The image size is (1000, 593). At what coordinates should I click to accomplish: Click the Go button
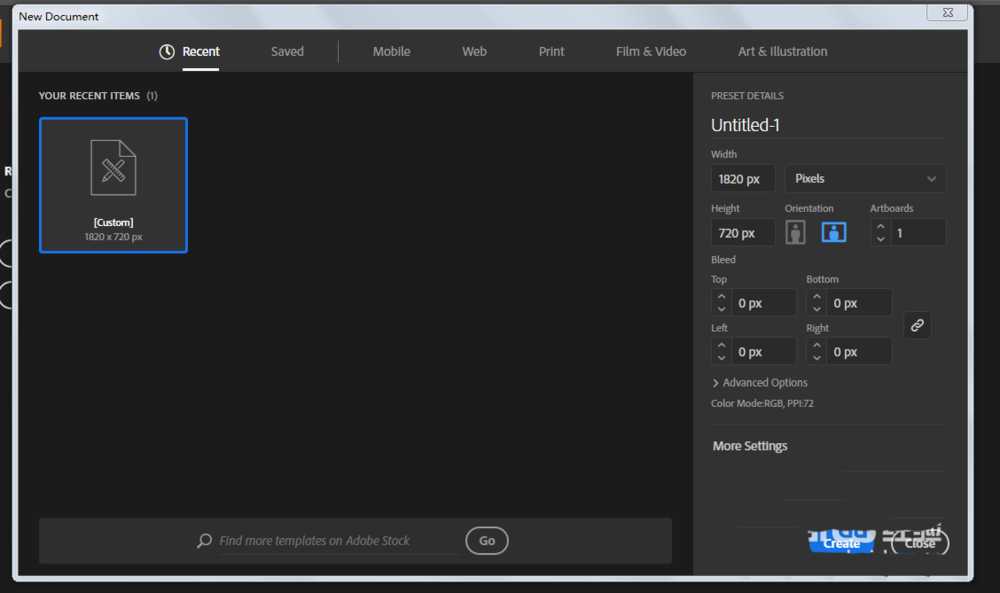(487, 541)
